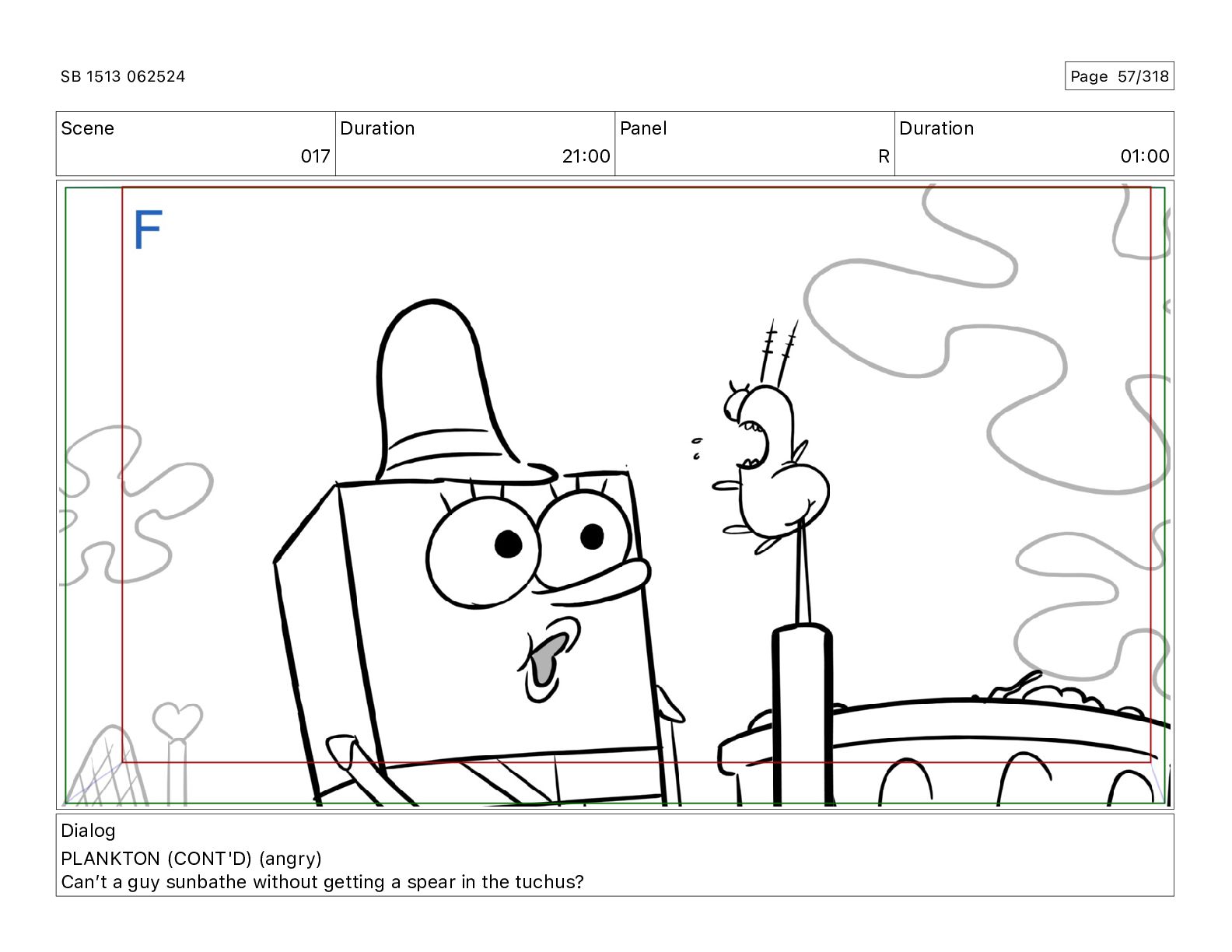Screen dimensions: 1232x952
Task: Click the 'Panel' header label
Action: click(x=643, y=128)
